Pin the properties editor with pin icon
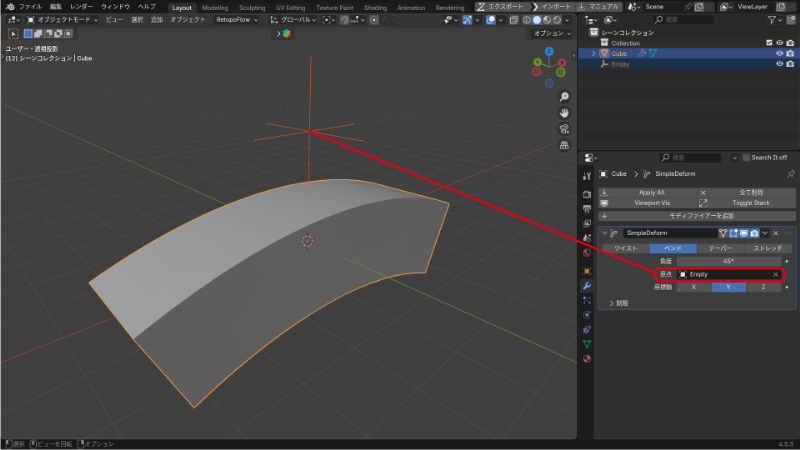This screenshot has height=450, width=800. pyautogui.click(x=791, y=174)
